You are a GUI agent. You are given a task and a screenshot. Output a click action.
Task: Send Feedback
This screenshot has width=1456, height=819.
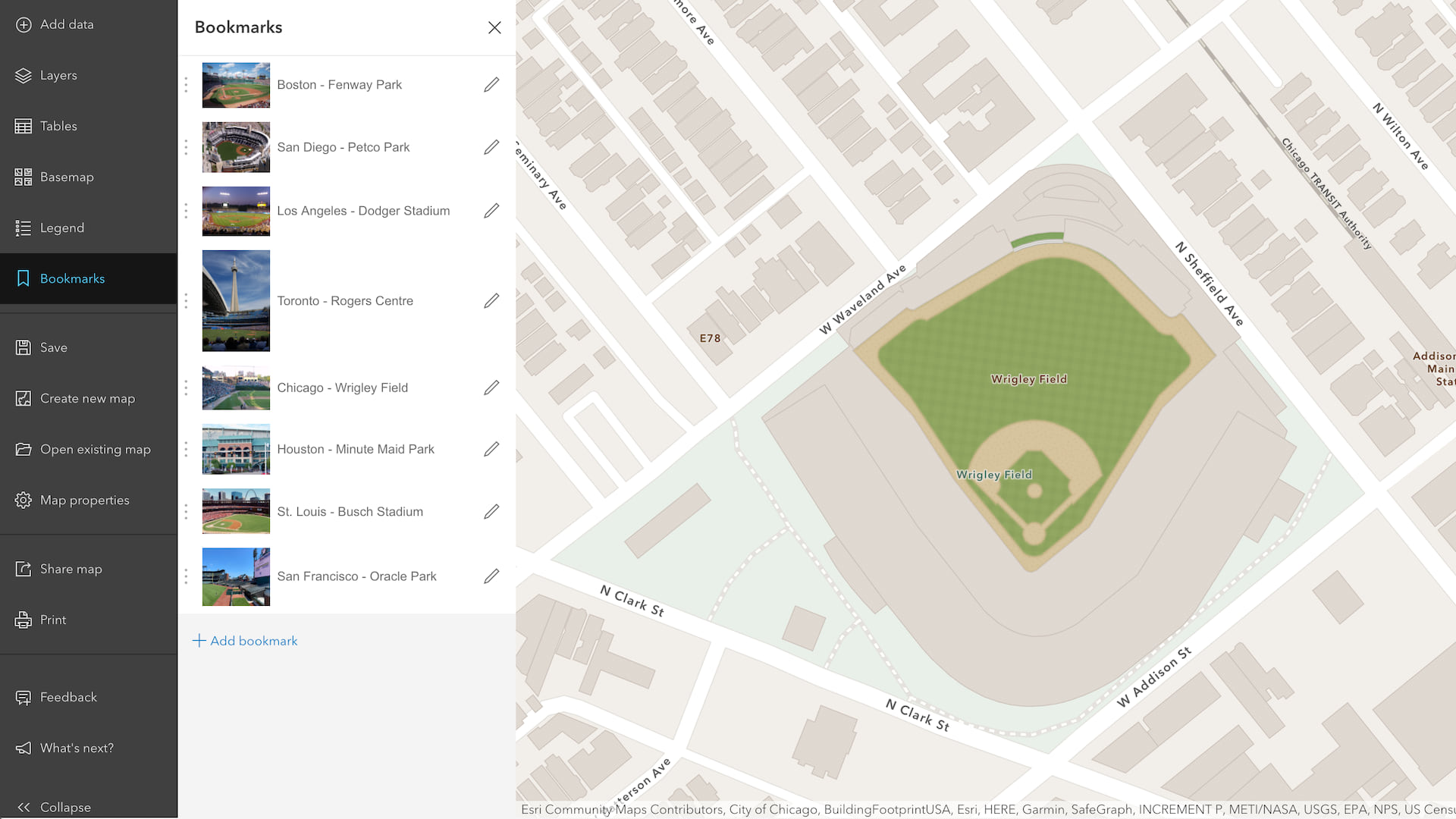point(68,697)
